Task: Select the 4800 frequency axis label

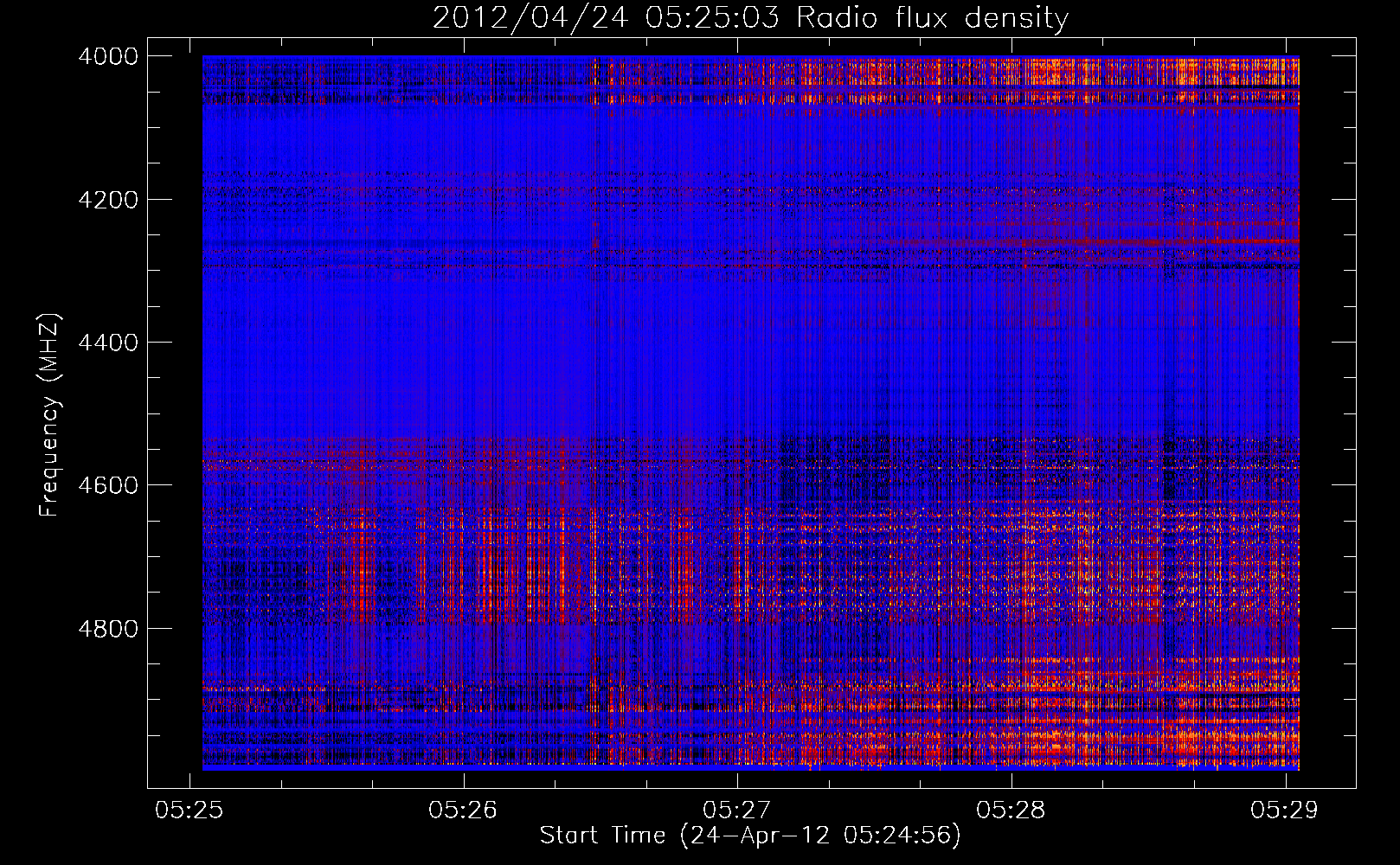Action: tap(108, 629)
